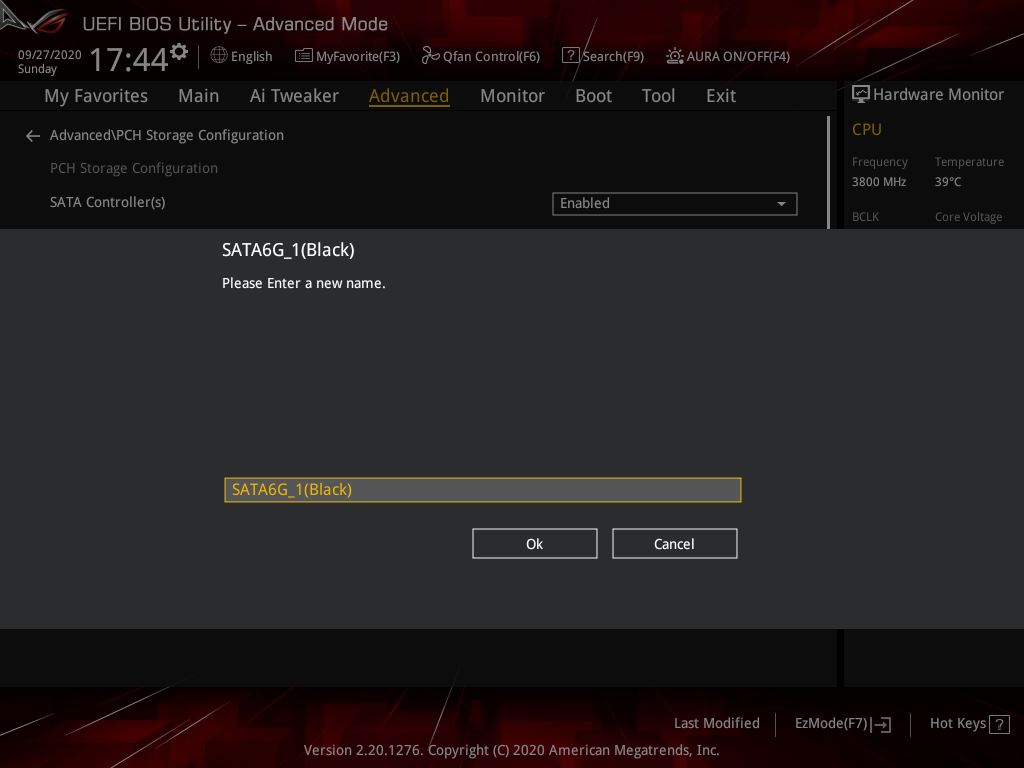1024x768 pixels.
Task: Open the Qfan Control fan icon
Action: click(x=430, y=56)
